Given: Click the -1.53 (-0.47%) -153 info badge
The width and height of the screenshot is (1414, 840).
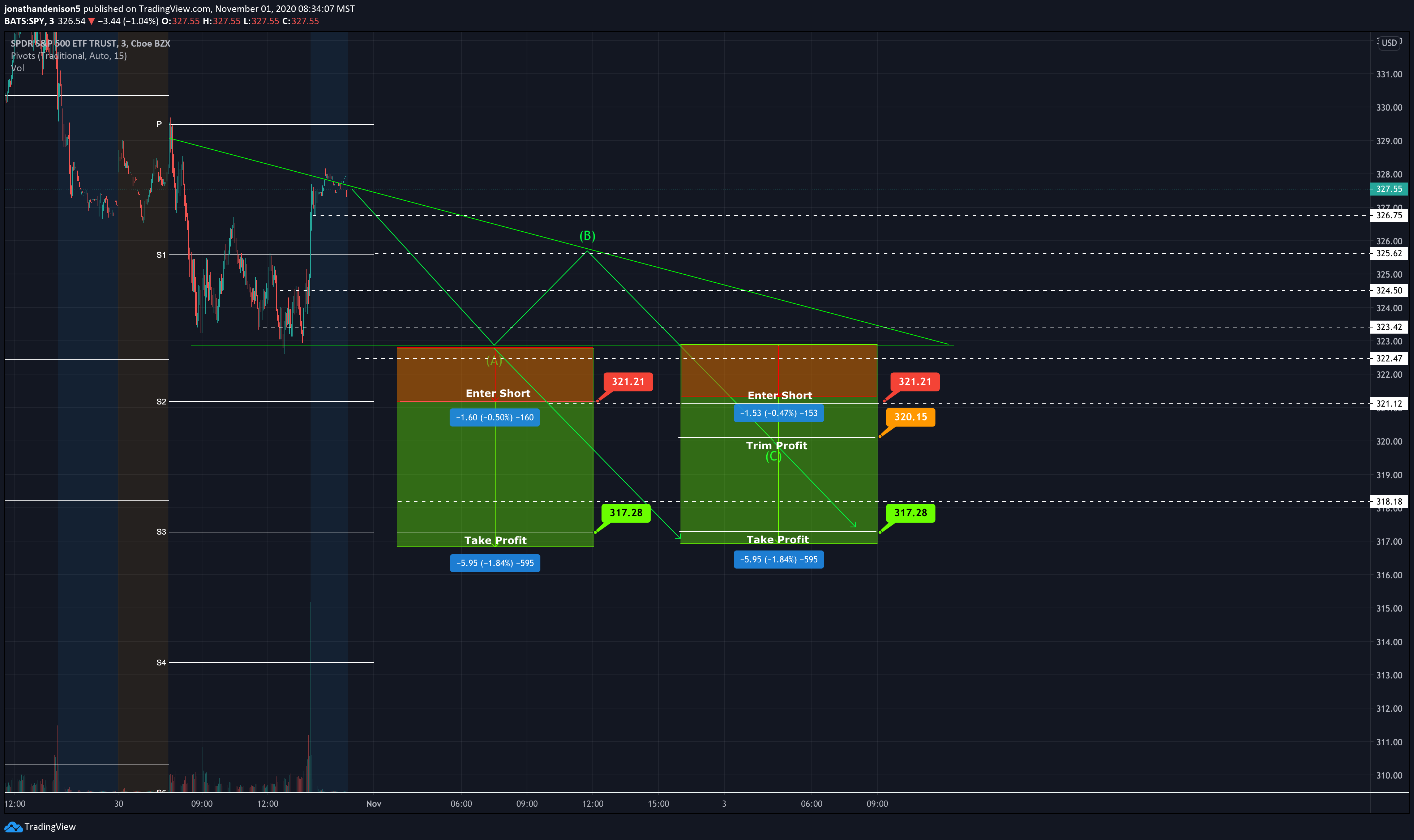Looking at the screenshot, I should 779,413.
